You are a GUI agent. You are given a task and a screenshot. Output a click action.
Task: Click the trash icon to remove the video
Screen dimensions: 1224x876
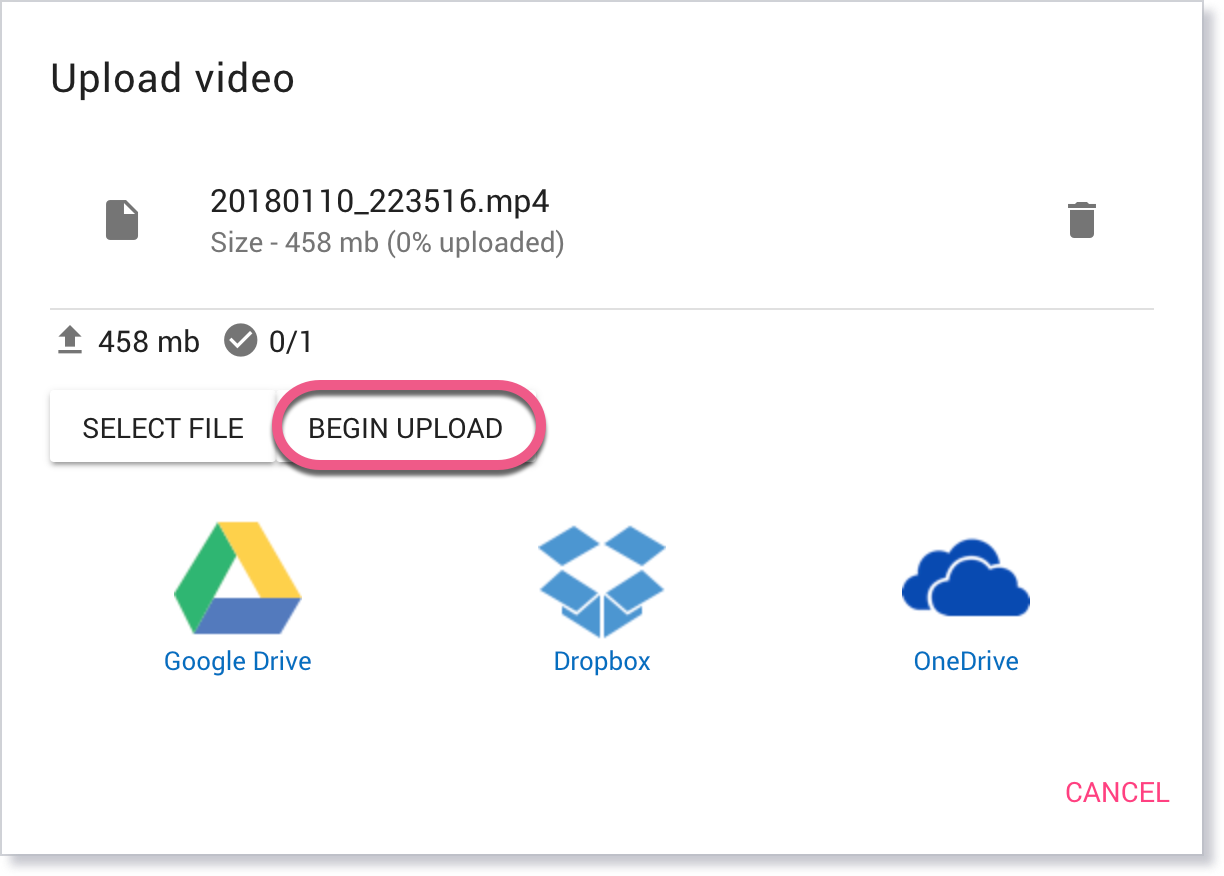click(x=1081, y=220)
